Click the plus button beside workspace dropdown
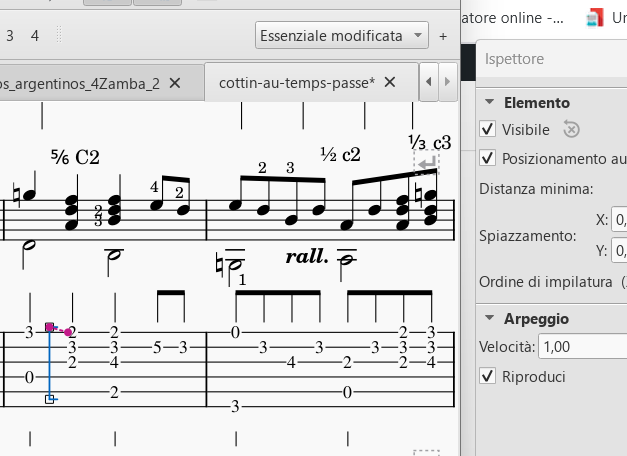The height and width of the screenshot is (456, 627). [x=443, y=36]
